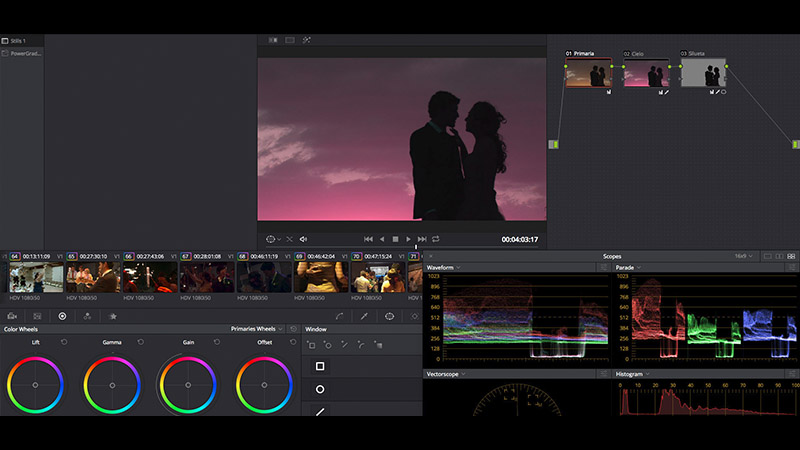Open the Power Window palette icon
Viewport: 800px width, 450px height.
(390, 316)
